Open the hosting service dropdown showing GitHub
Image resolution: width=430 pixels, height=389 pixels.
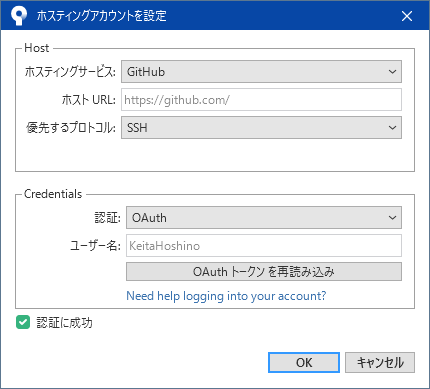click(261, 71)
